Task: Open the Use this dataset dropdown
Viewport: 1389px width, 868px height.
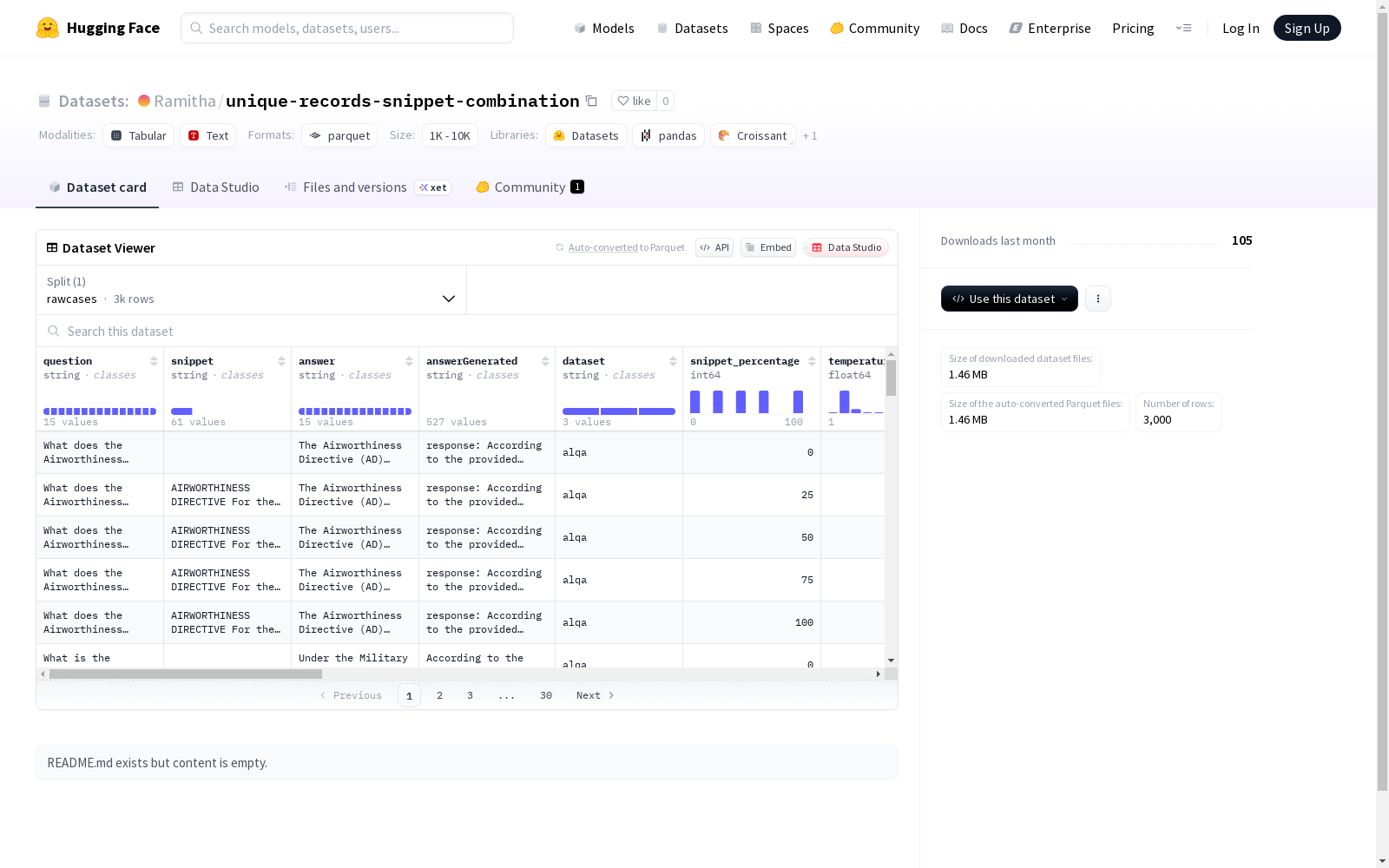Action: [x=1010, y=299]
